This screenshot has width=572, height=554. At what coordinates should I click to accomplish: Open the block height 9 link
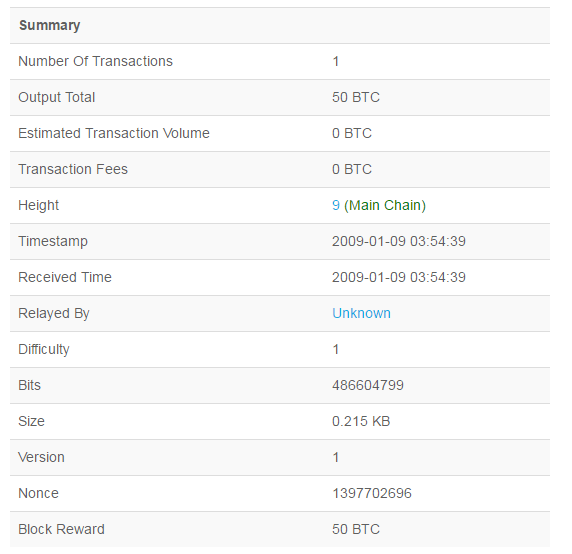[336, 205]
